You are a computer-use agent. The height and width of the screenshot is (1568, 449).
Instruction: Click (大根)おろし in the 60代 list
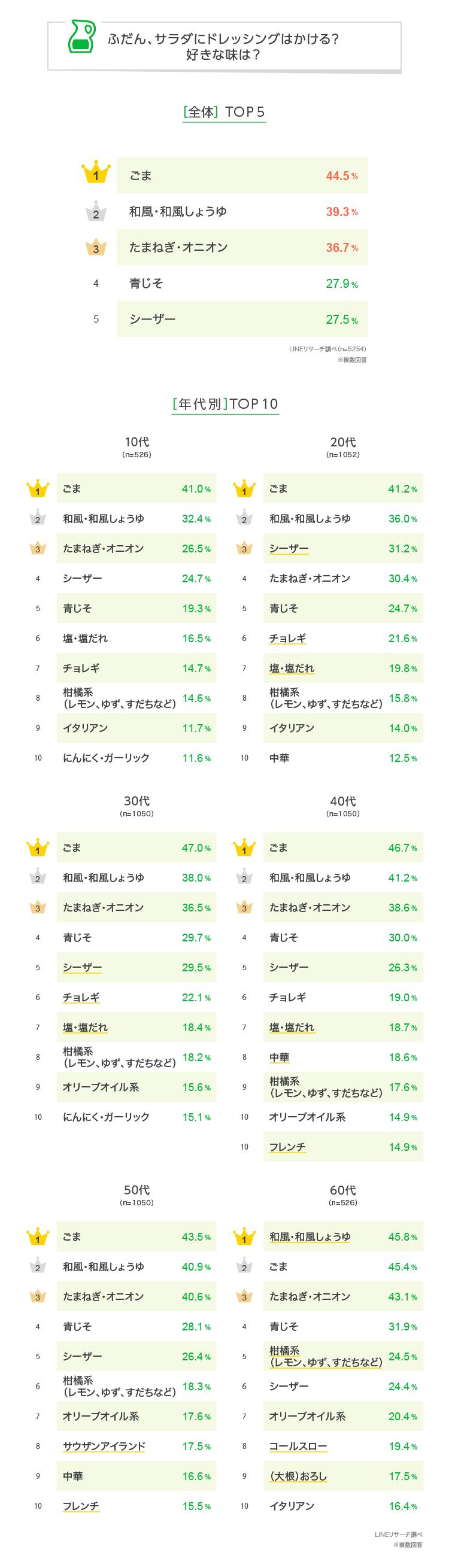tap(299, 1475)
